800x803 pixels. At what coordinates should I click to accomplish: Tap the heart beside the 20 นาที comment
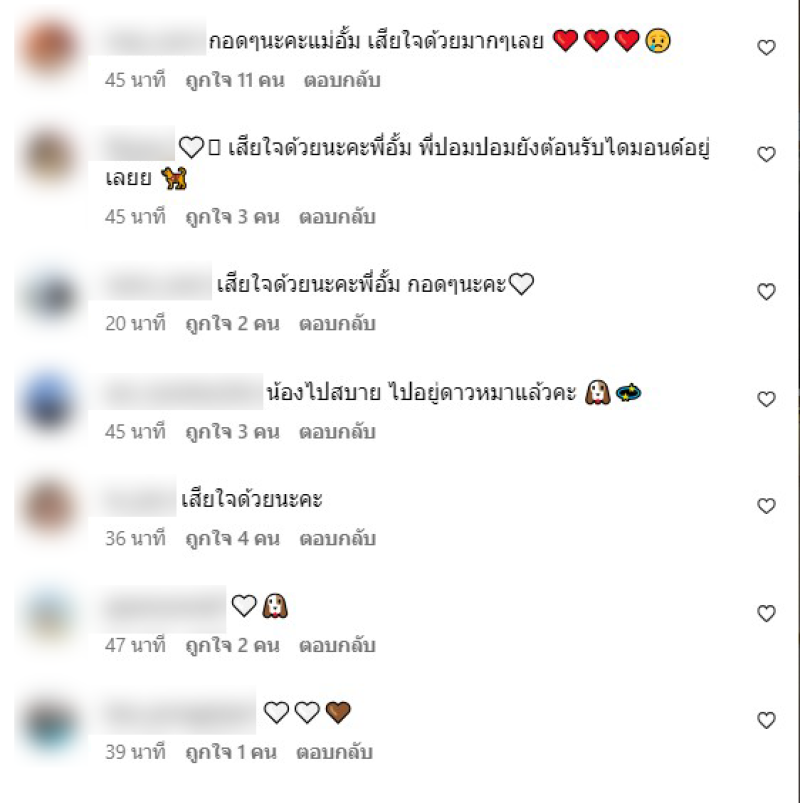pos(766,292)
